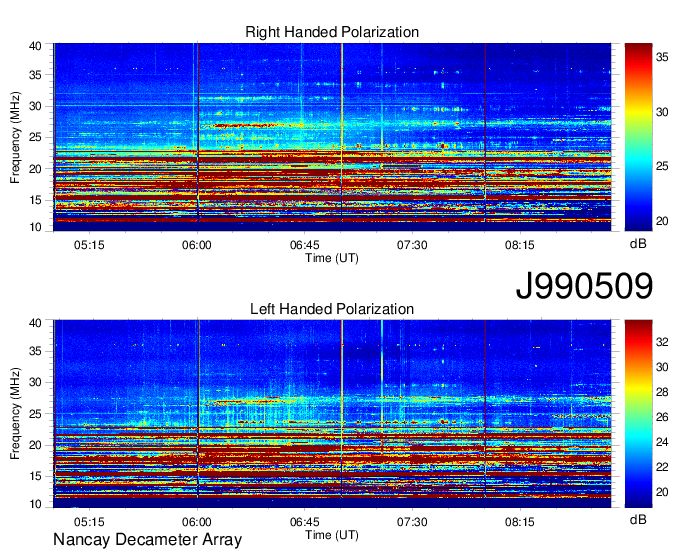This screenshot has width=680, height=552.
Task: Click the 08:15 tick under the bottom plot
Action: click(520, 522)
